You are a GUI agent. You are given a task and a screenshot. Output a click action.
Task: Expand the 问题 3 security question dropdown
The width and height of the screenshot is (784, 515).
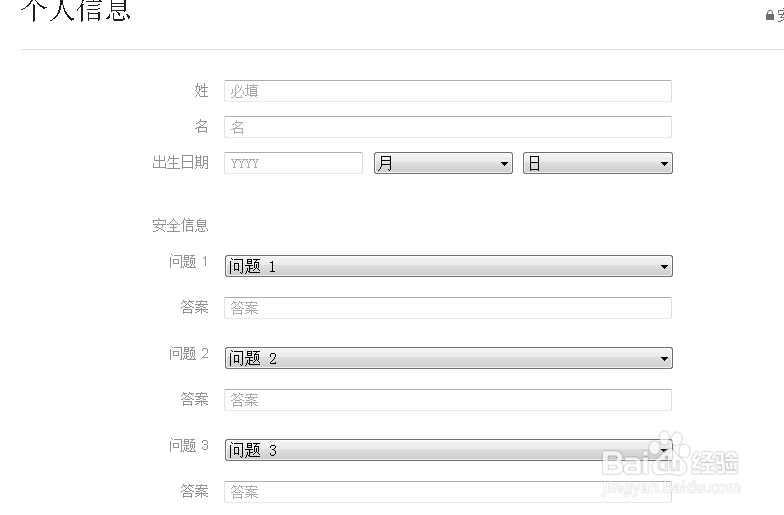pos(448,450)
